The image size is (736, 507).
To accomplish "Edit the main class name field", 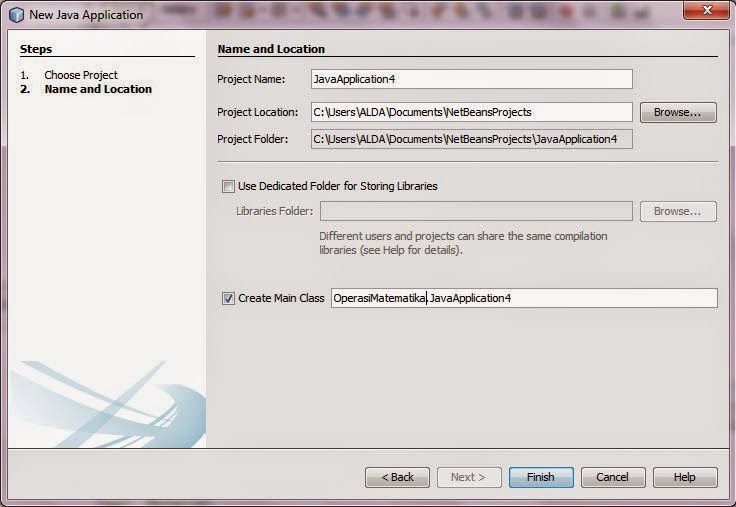I will [524, 298].
